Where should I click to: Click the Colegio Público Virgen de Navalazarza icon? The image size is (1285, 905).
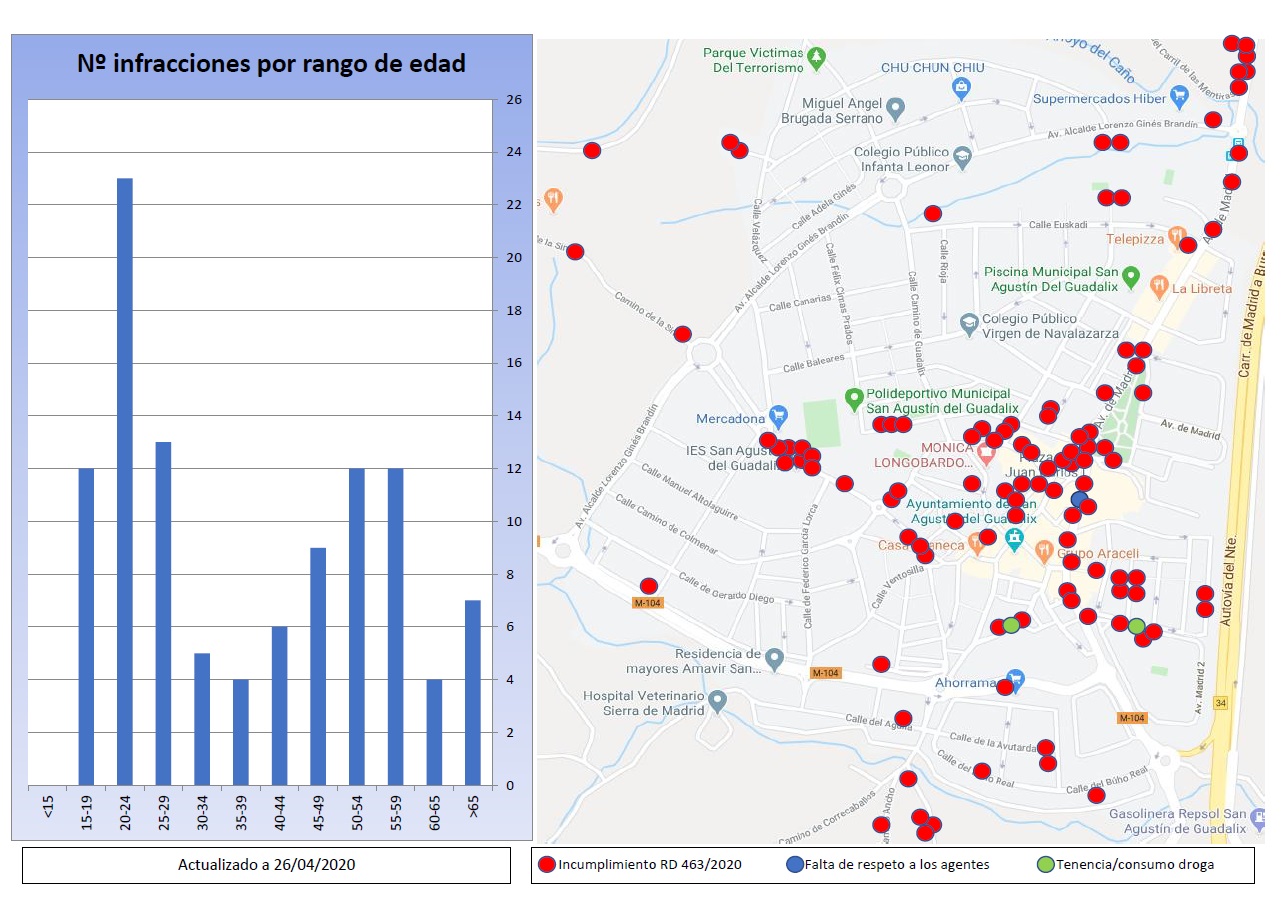(x=968, y=323)
